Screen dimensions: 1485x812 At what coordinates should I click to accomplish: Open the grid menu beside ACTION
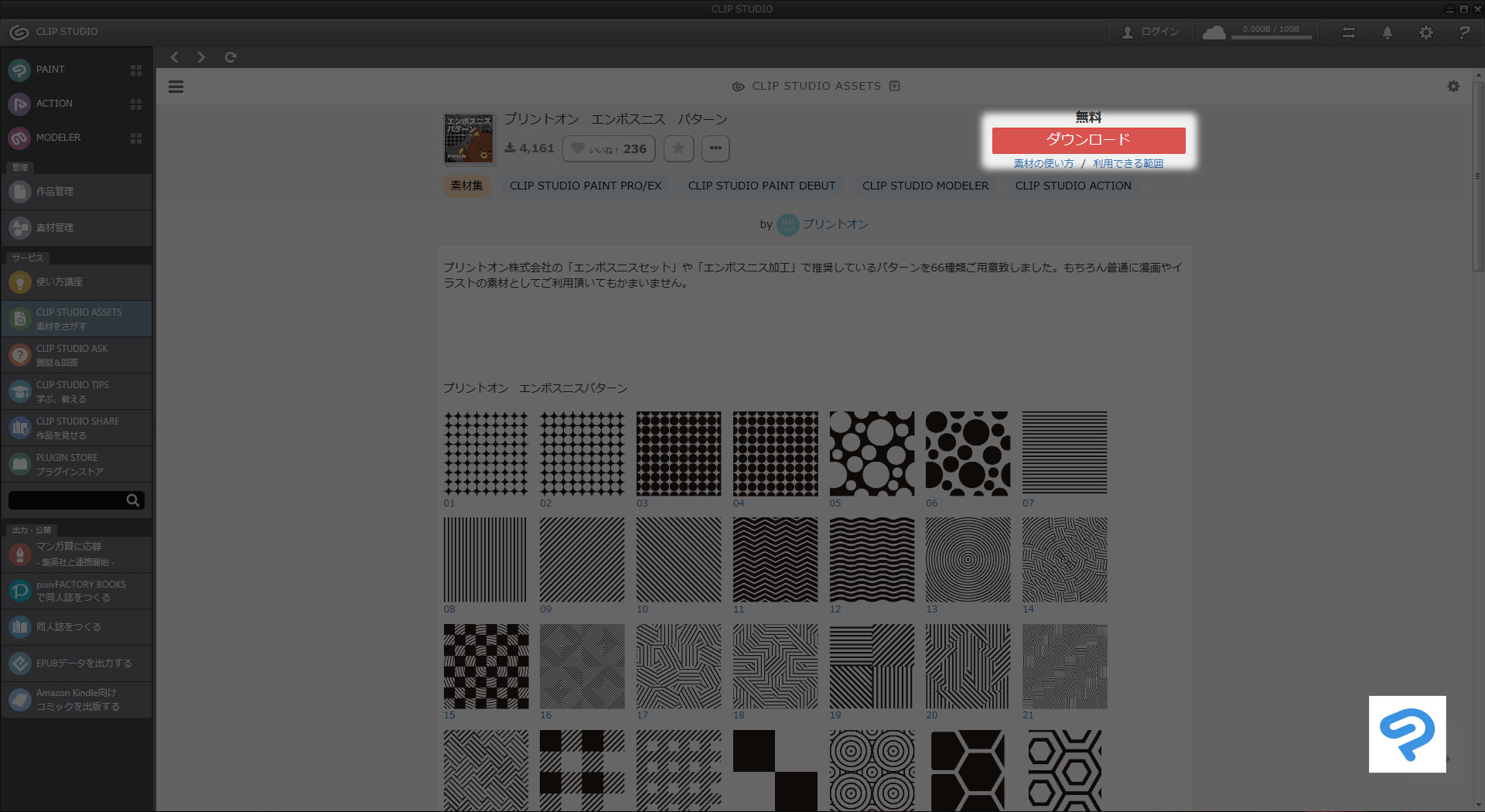point(136,104)
